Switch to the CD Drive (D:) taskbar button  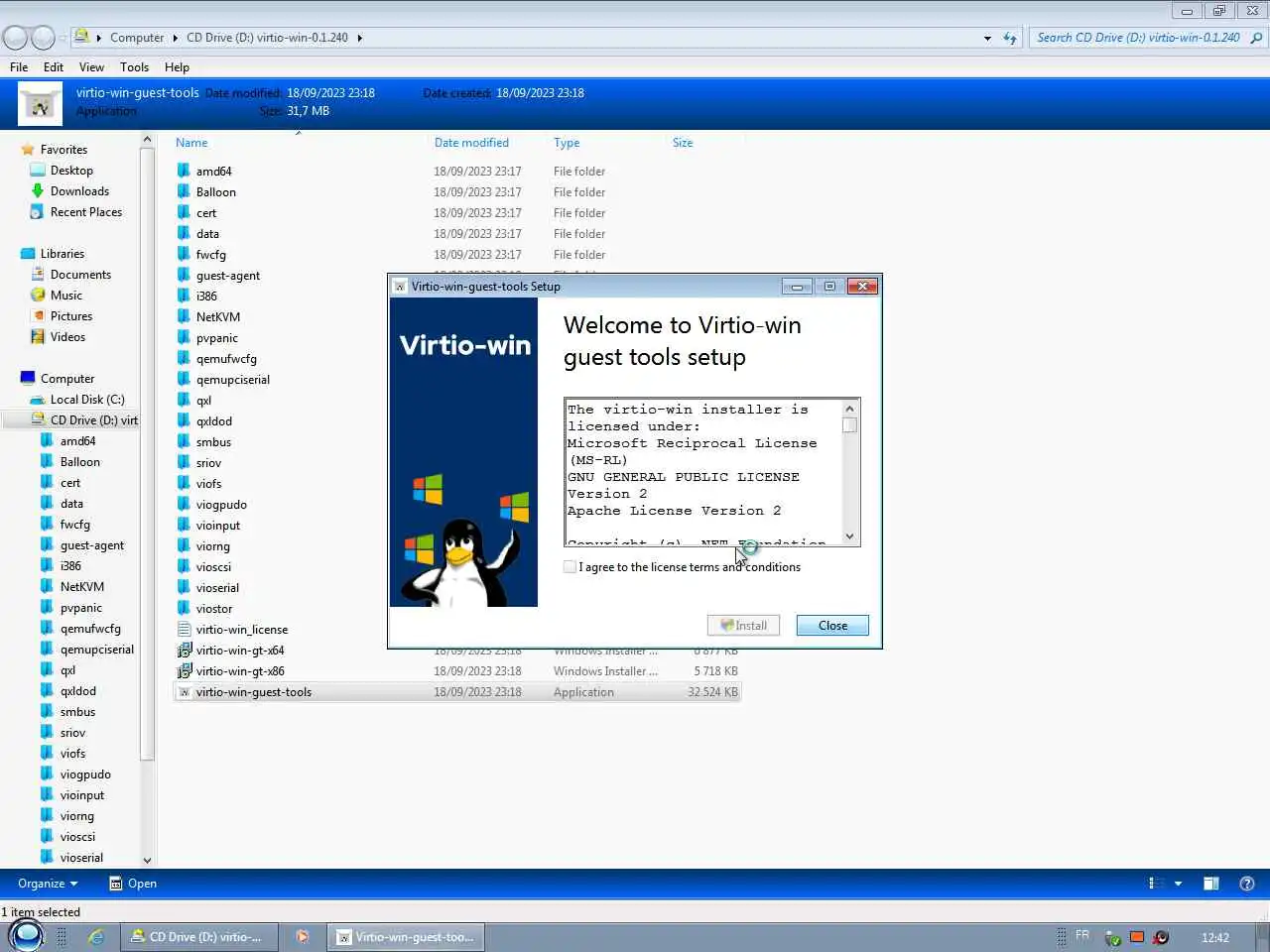click(x=197, y=937)
